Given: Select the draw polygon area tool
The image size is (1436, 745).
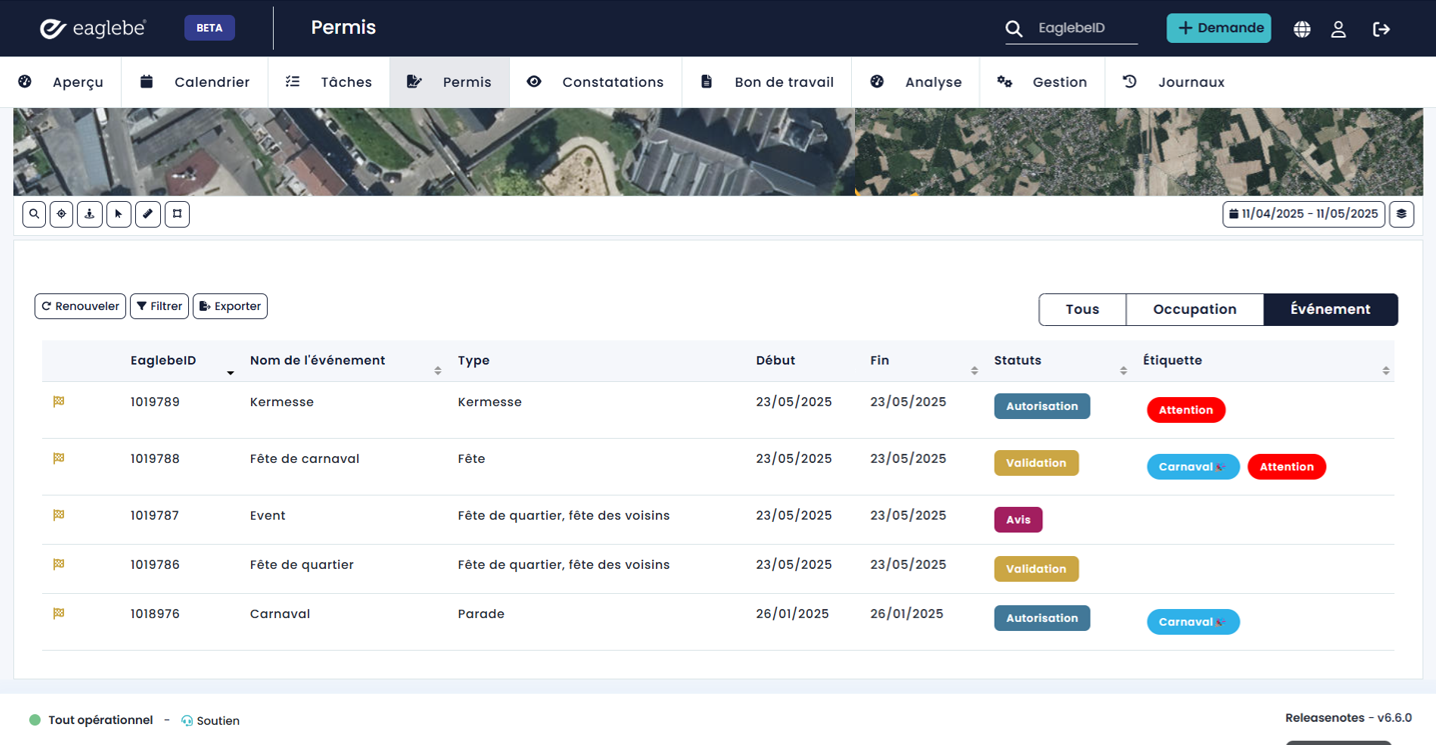Looking at the screenshot, I should point(177,214).
